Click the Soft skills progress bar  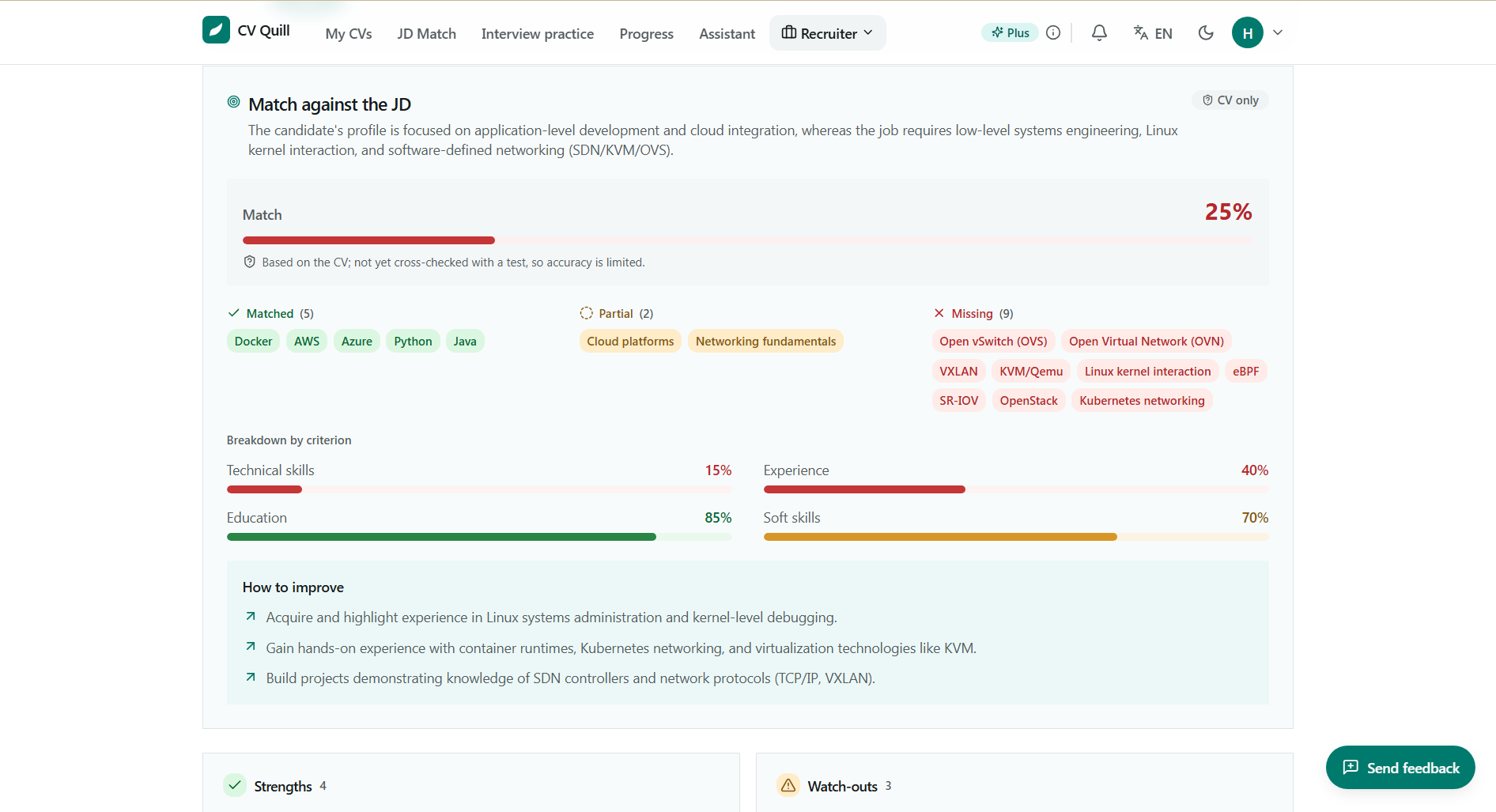1016,537
